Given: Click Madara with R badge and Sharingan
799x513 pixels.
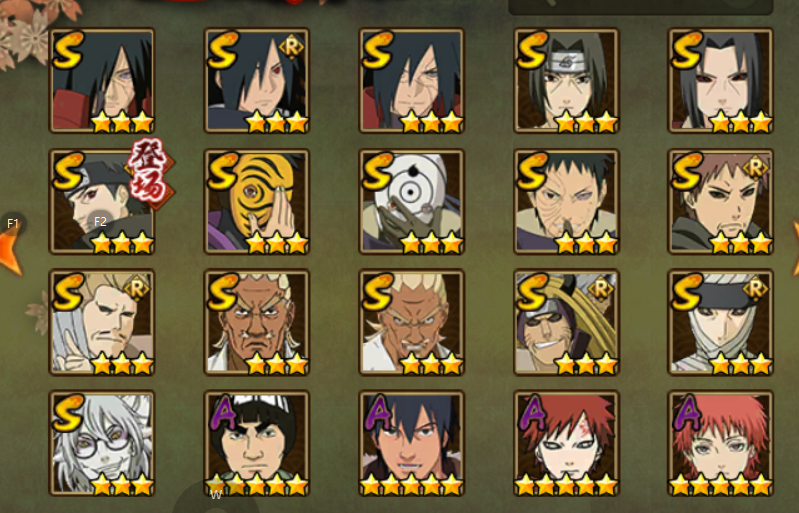Looking at the screenshot, I should (256, 80).
